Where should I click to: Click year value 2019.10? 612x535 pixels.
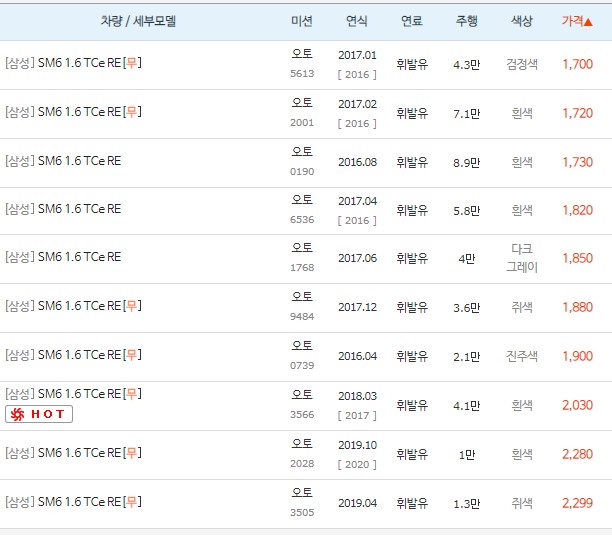point(358,445)
